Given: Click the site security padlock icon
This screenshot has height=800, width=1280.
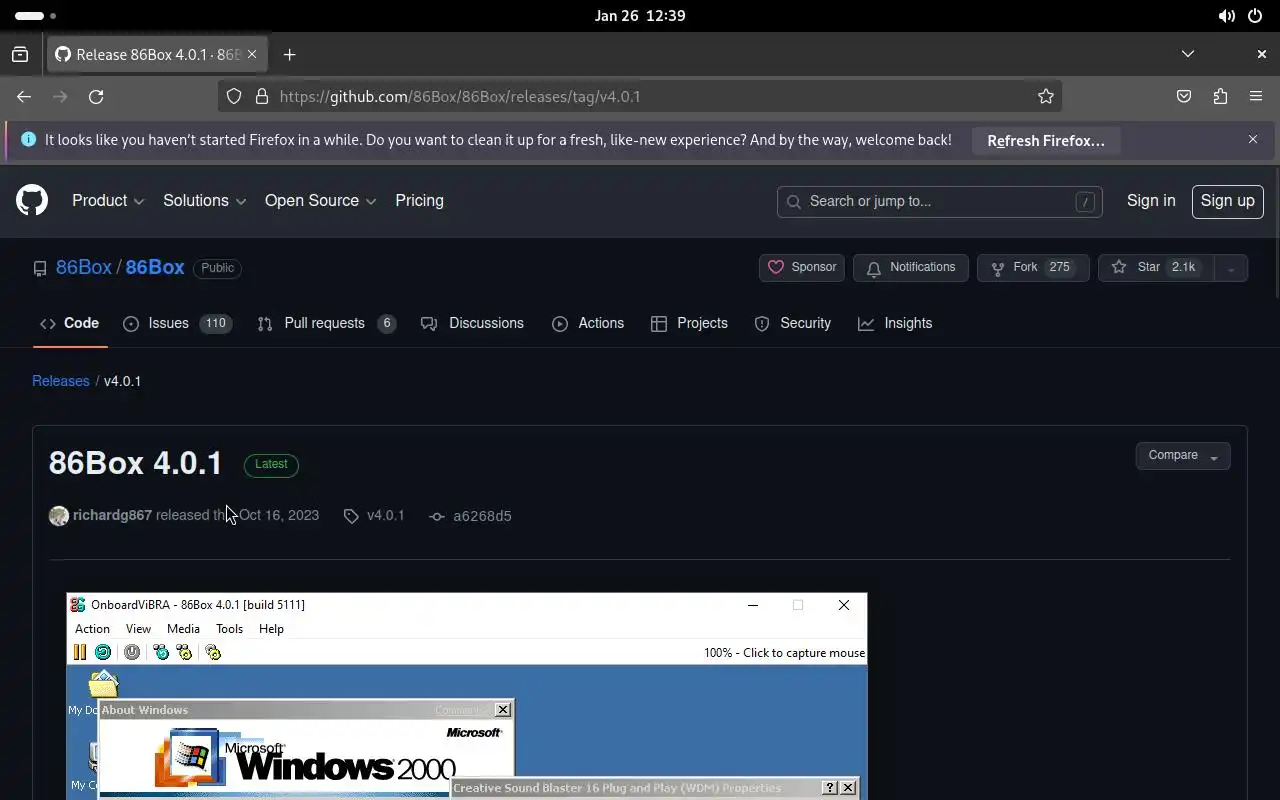Looking at the screenshot, I should click(262, 96).
